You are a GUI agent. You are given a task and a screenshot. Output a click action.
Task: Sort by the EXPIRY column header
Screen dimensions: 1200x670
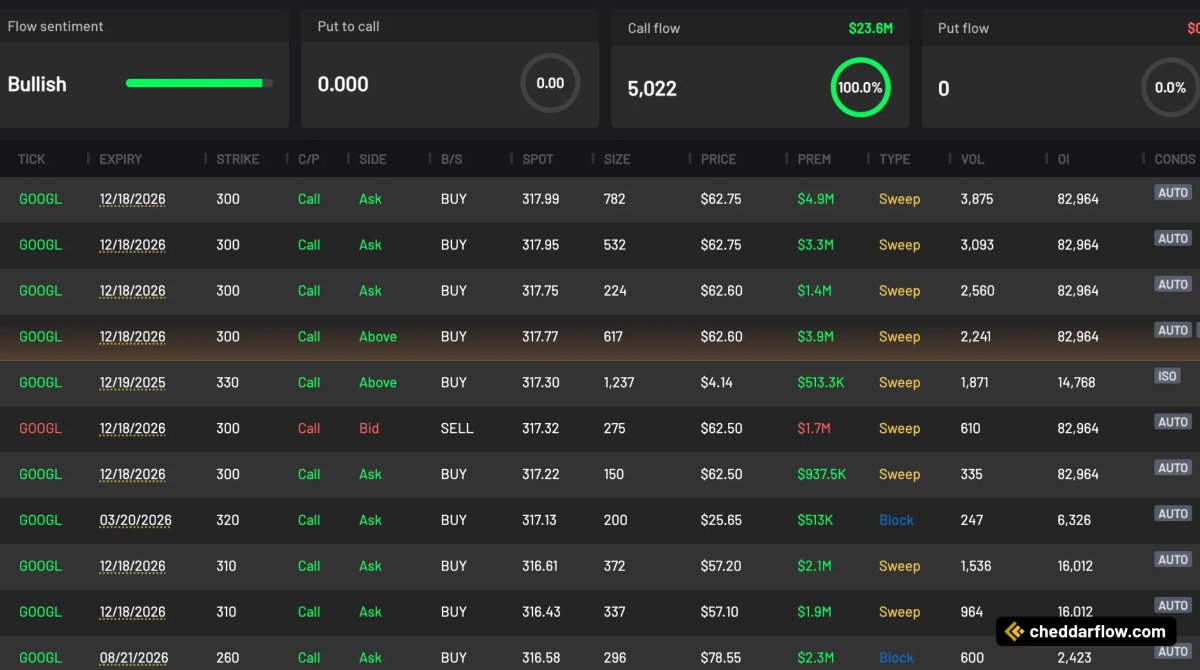(120, 159)
